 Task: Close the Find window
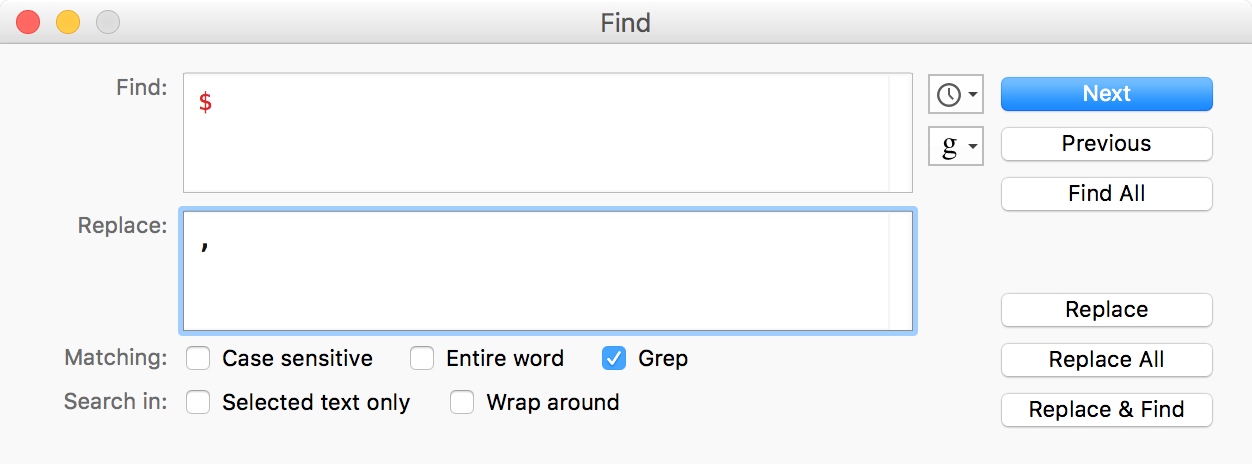pos(28,21)
